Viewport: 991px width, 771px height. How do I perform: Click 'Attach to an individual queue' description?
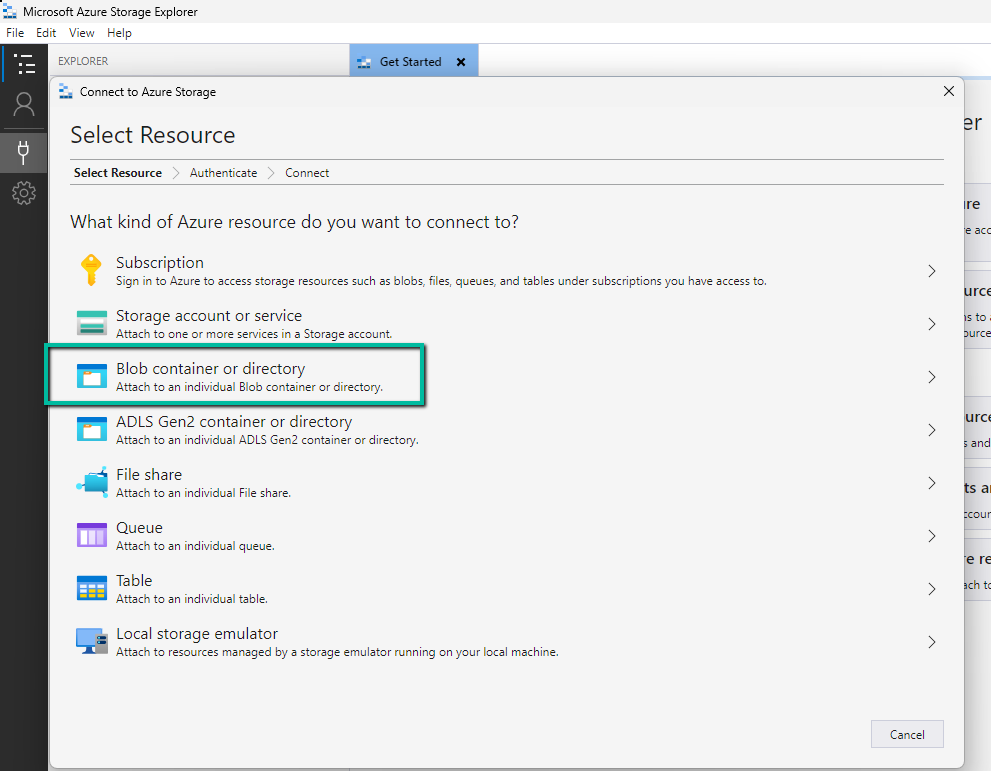point(195,547)
